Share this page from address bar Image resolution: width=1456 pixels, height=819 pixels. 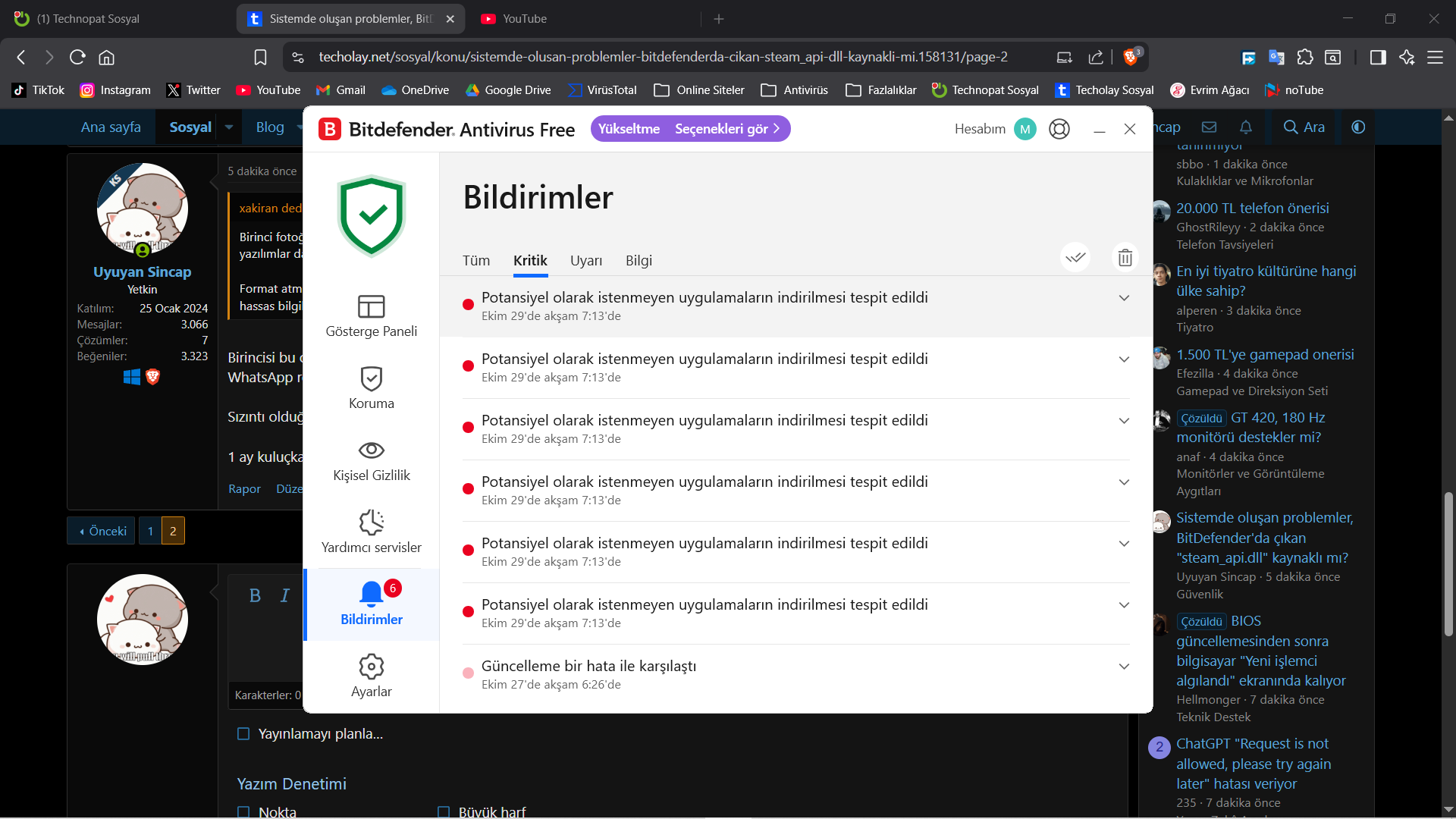click(1096, 57)
